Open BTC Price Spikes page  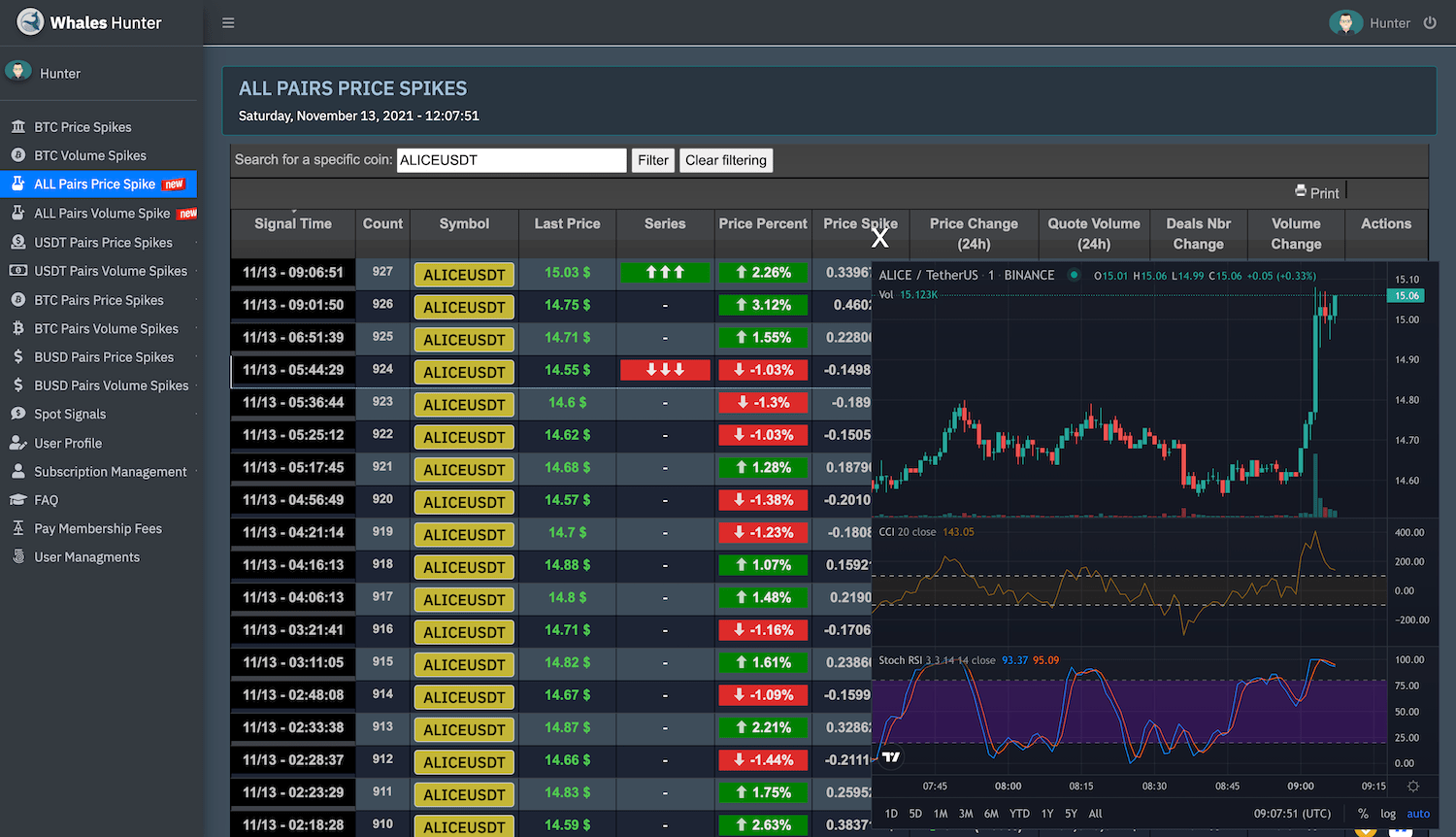[83, 127]
